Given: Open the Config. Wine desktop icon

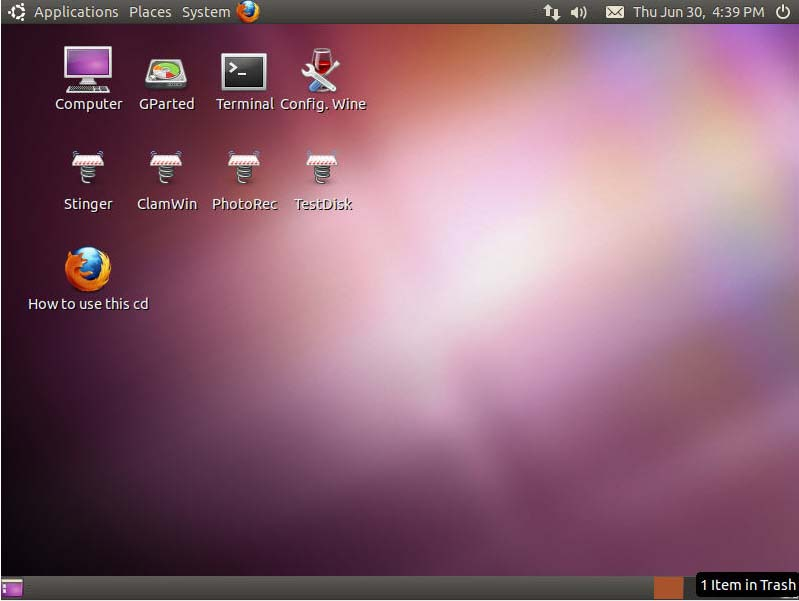Looking at the screenshot, I should pyautogui.click(x=322, y=74).
